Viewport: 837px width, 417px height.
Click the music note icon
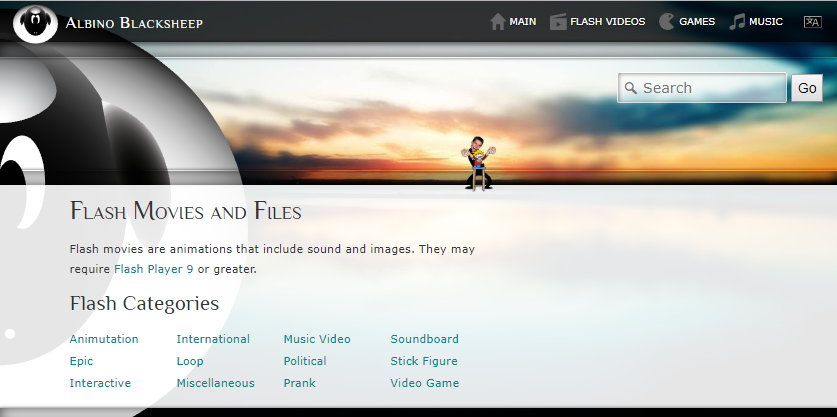point(737,22)
